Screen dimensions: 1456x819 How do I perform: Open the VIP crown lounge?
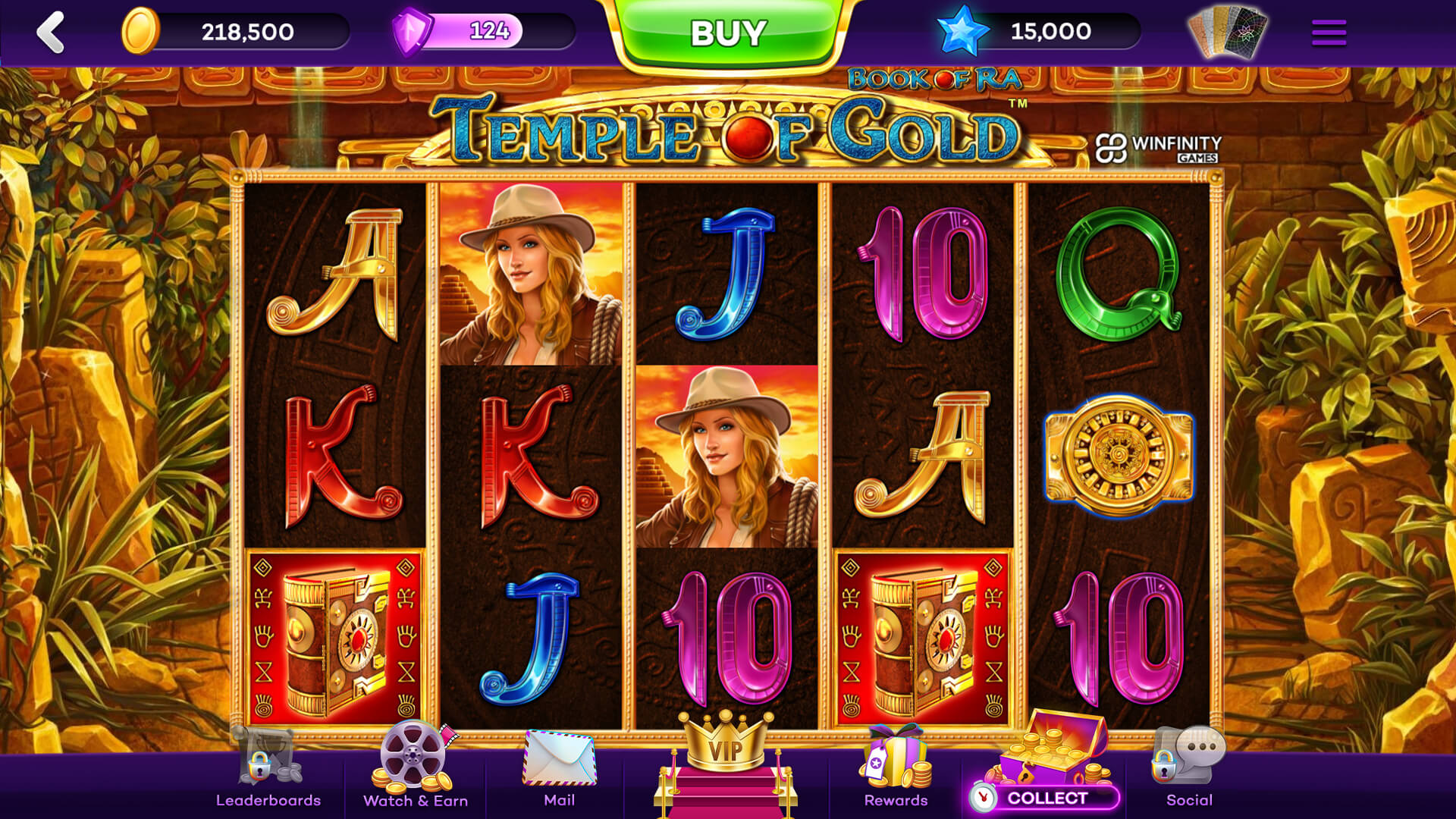pyautogui.click(x=726, y=764)
